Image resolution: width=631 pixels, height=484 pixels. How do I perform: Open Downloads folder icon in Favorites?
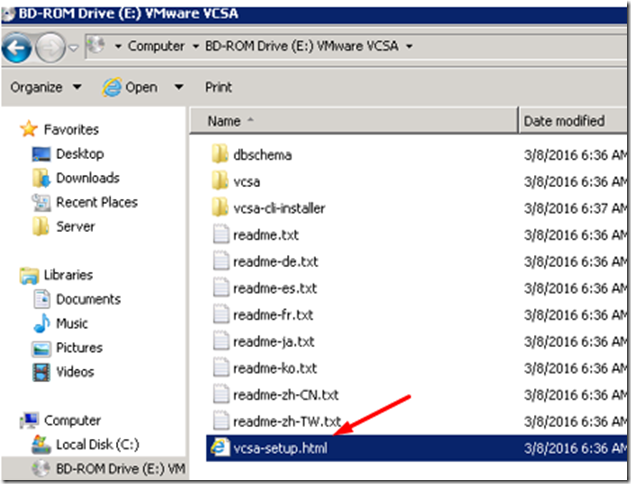(41, 178)
